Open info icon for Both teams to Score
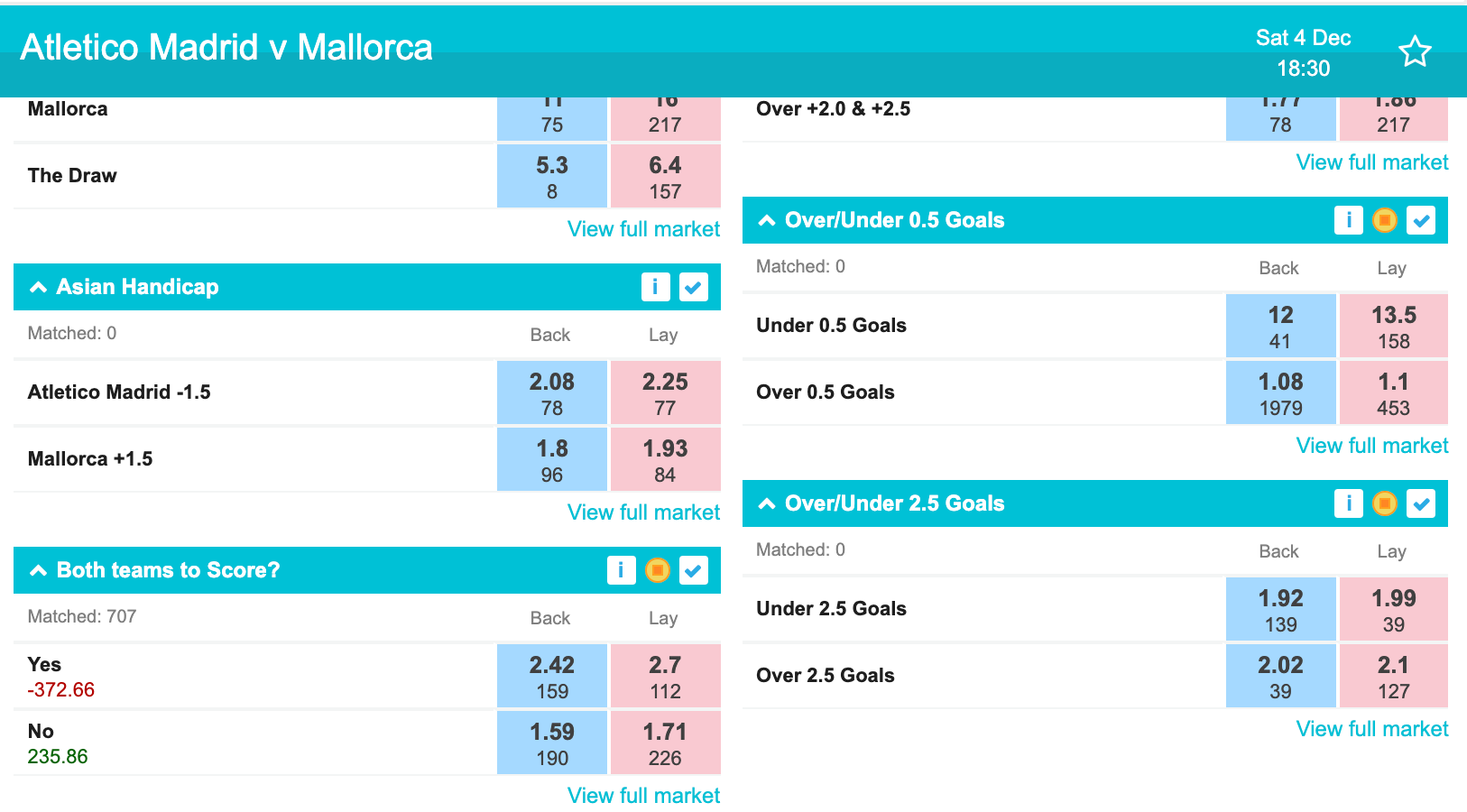This screenshot has width=1467, height=812. click(x=622, y=570)
